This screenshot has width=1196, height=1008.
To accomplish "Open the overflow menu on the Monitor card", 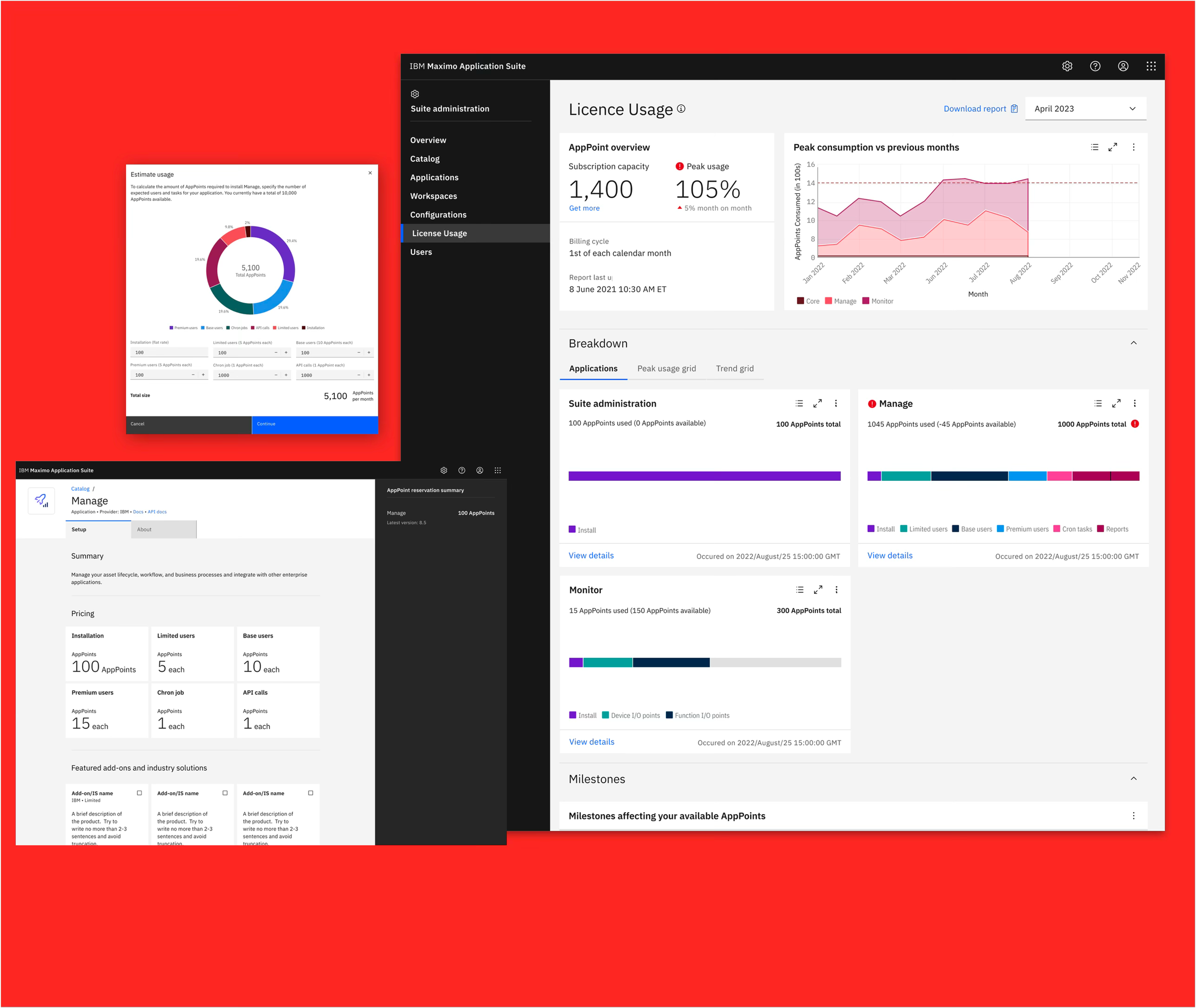I will point(837,589).
